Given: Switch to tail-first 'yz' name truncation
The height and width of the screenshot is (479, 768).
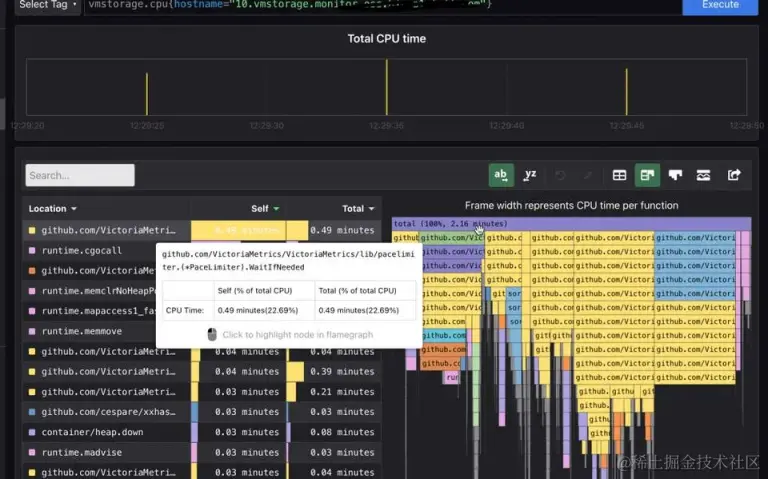Looking at the screenshot, I should [530, 175].
